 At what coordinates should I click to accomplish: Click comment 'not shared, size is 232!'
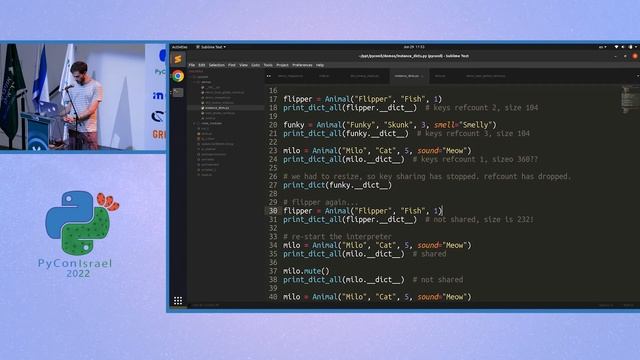click(479, 220)
